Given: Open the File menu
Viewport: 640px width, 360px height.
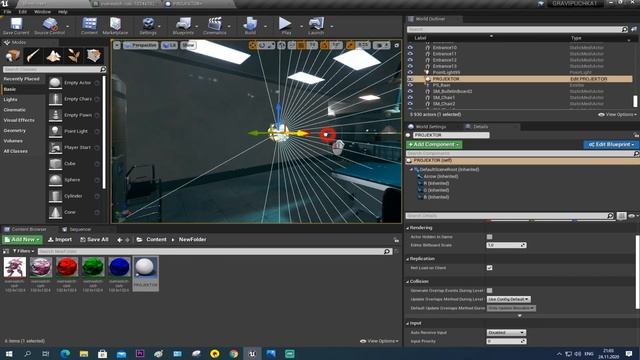Looking at the screenshot, I should [x=7, y=12].
